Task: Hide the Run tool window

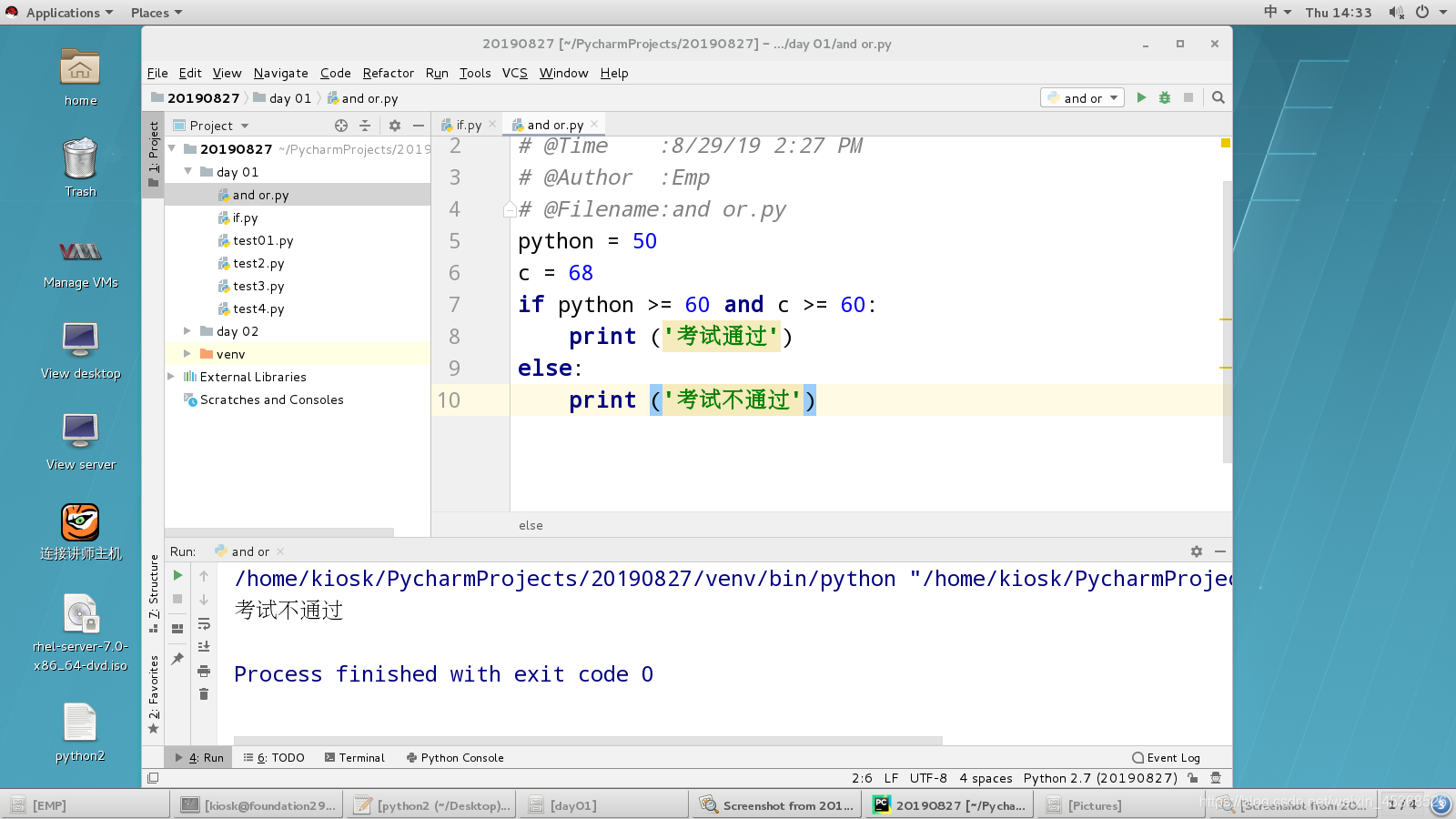Action: coord(1220,551)
